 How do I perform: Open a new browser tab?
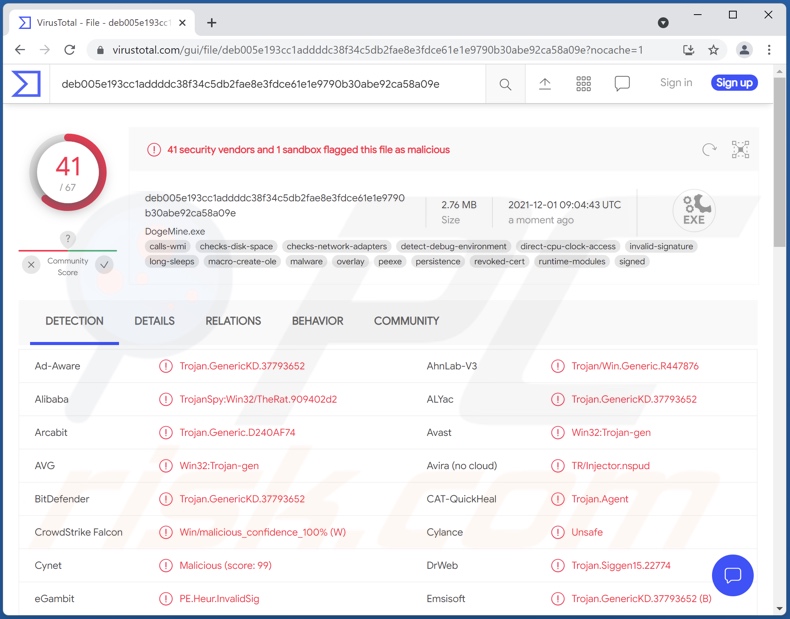(x=212, y=23)
